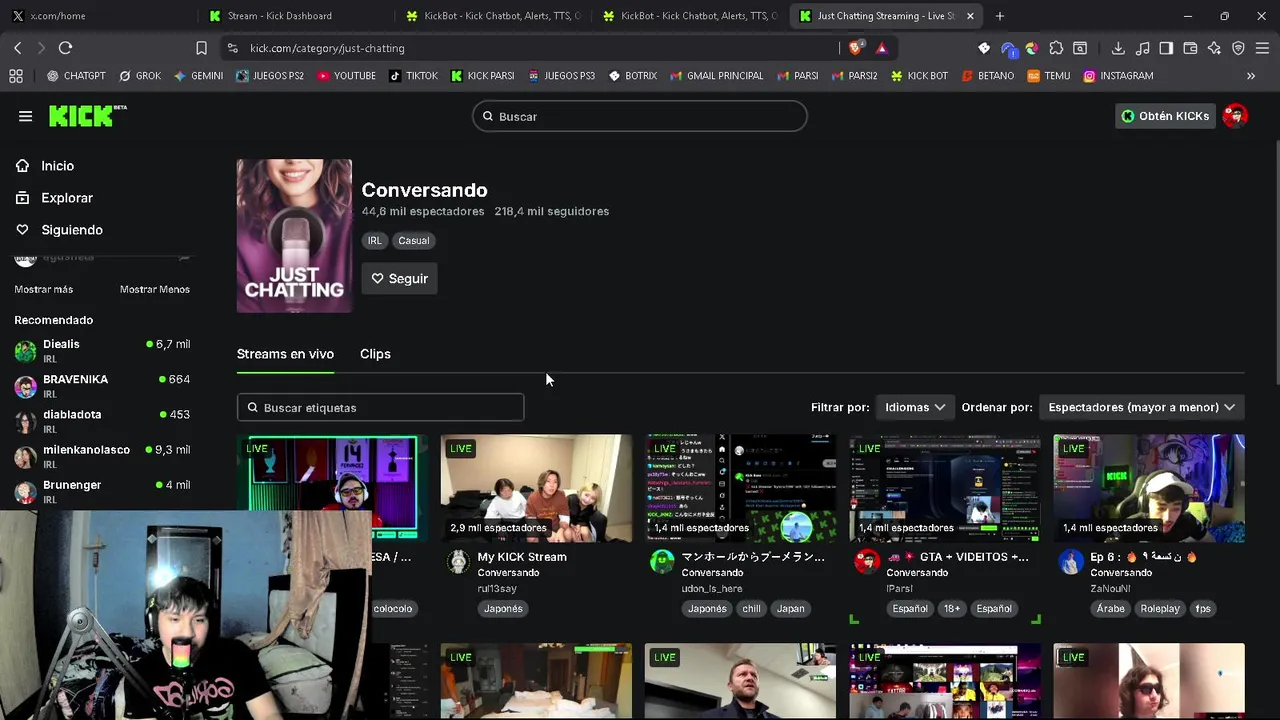Open Explorar in sidebar
The image size is (1280, 720).
click(66, 198)
